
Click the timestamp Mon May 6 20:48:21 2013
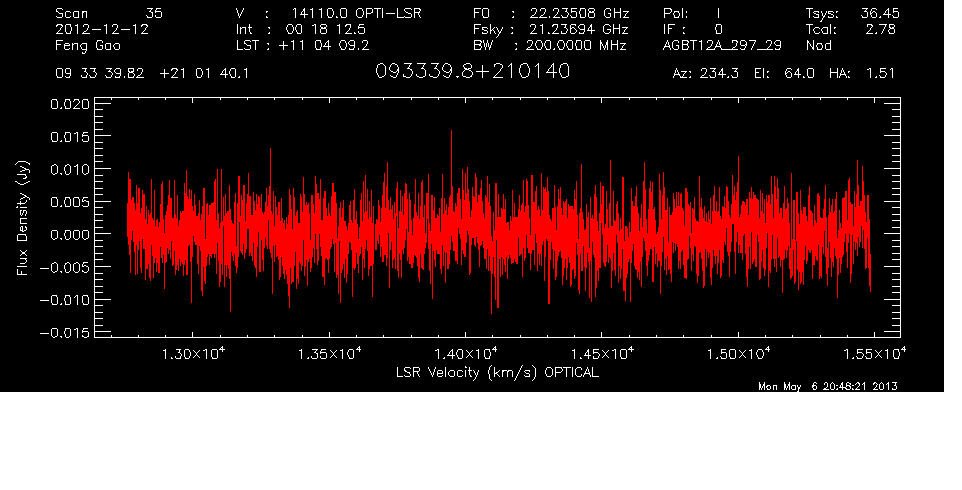click(x=828, y=386)
